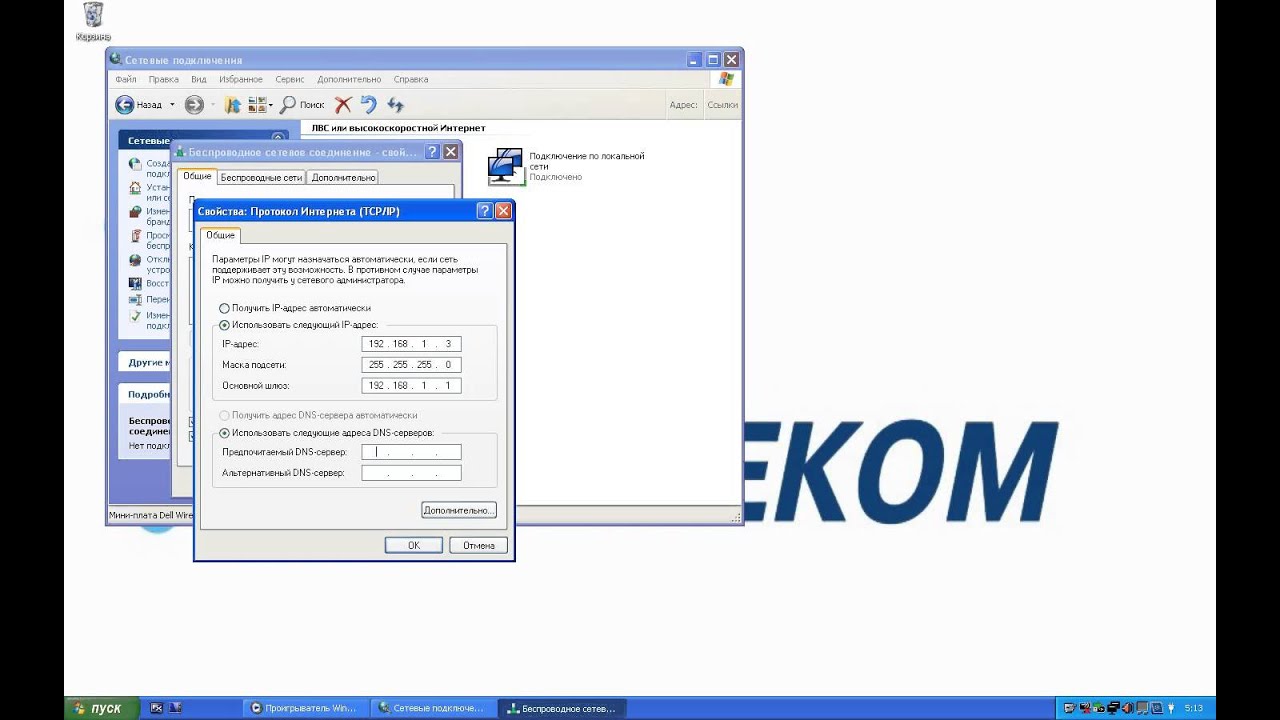Click the OK button in TCP/IP dialog

(x=414, y=545)
